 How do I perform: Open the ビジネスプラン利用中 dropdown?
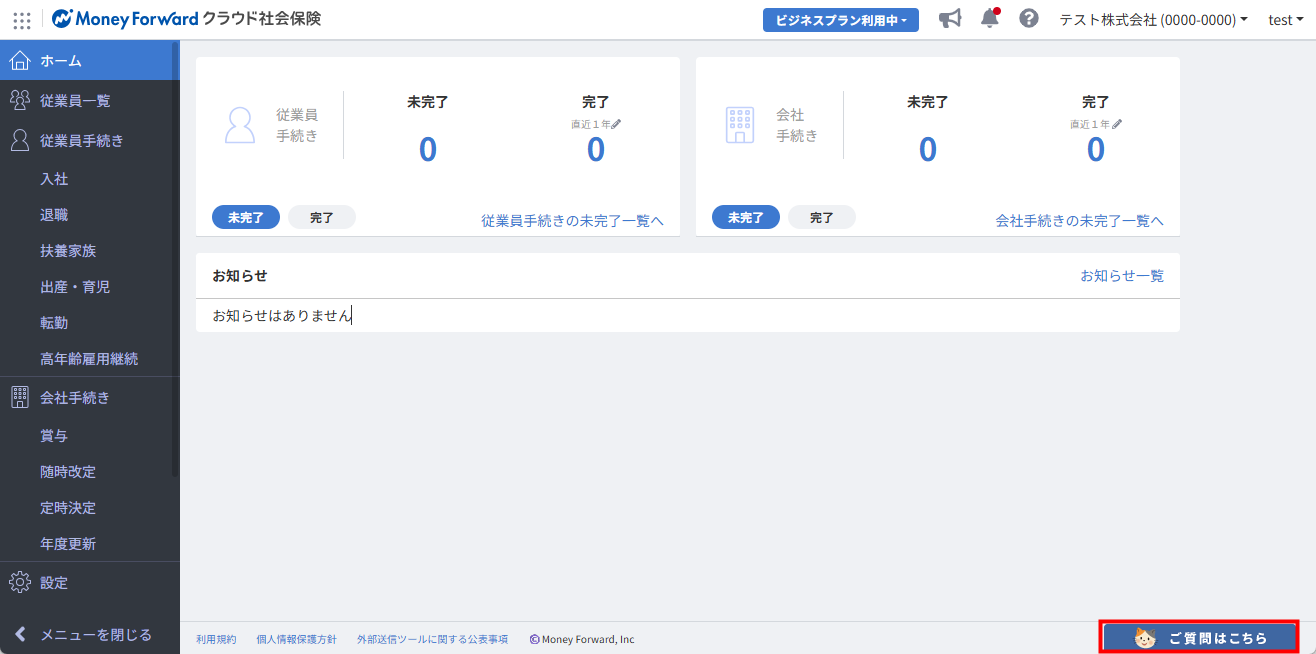tap(840, 20)
